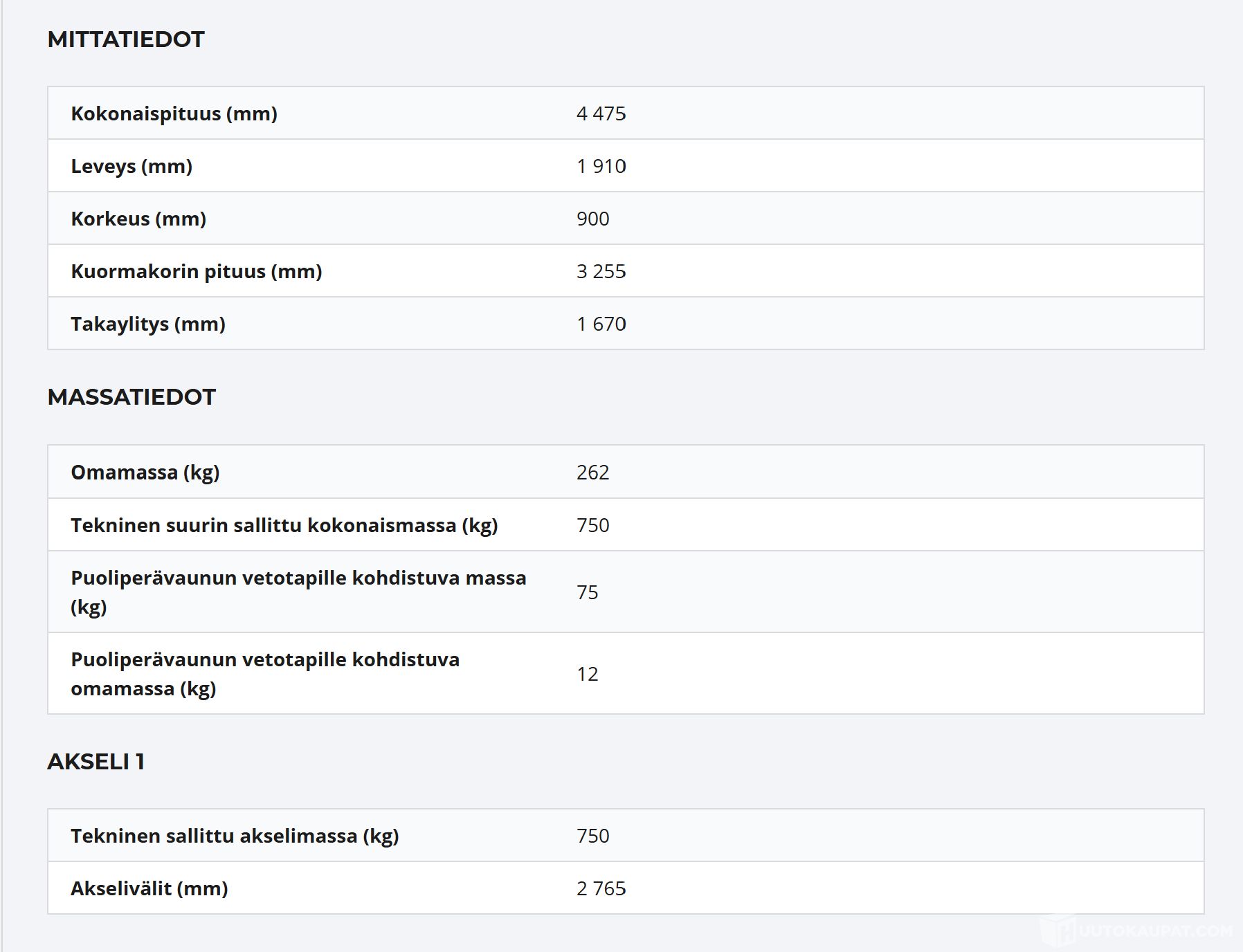Click the MITTATIEDOT section heading
The image size is (1243, 952).
pyautogui.click(x=126, y=39)
